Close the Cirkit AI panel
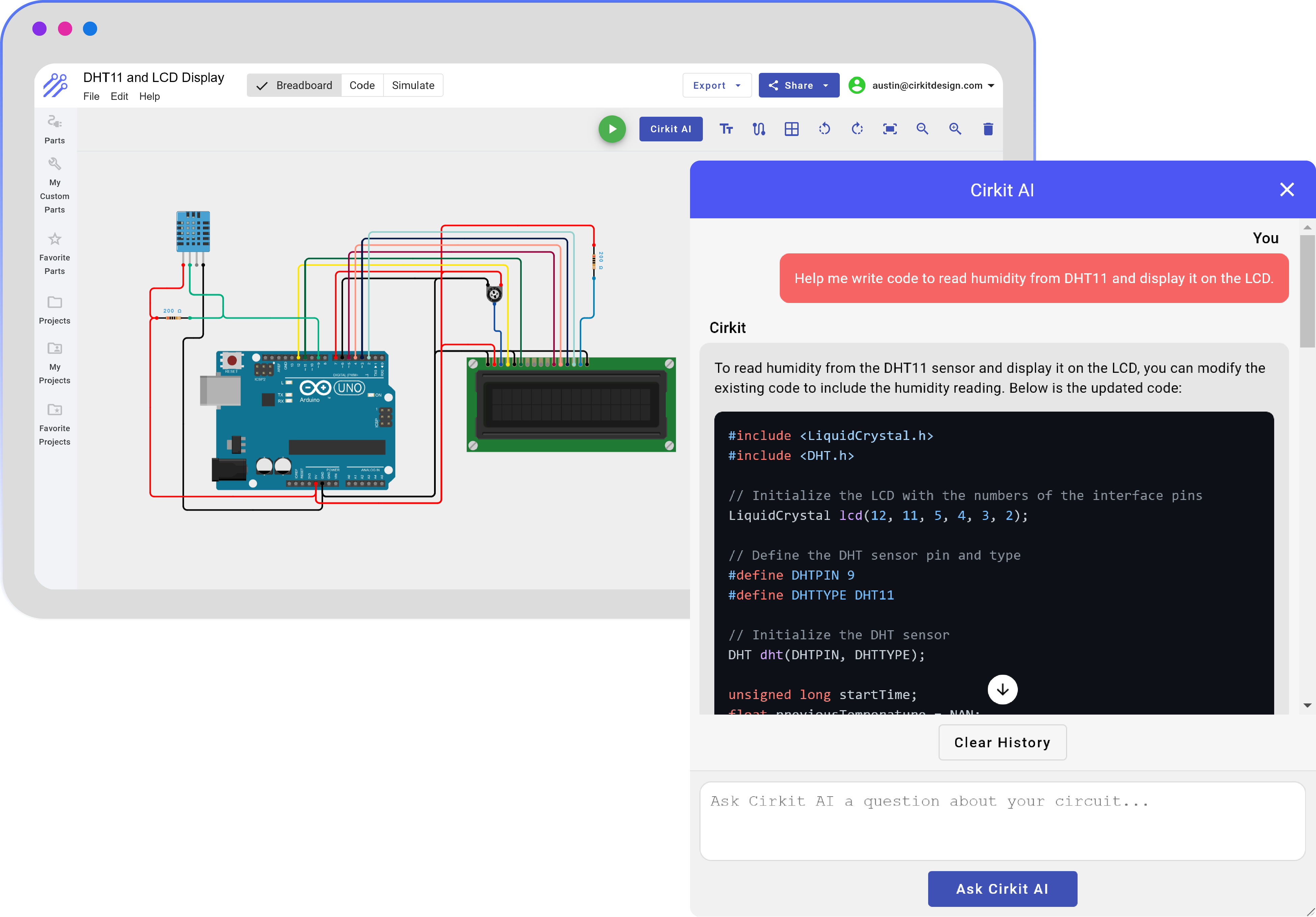The height and width of the screenshot is (917, 1316). click(1287, 190)
